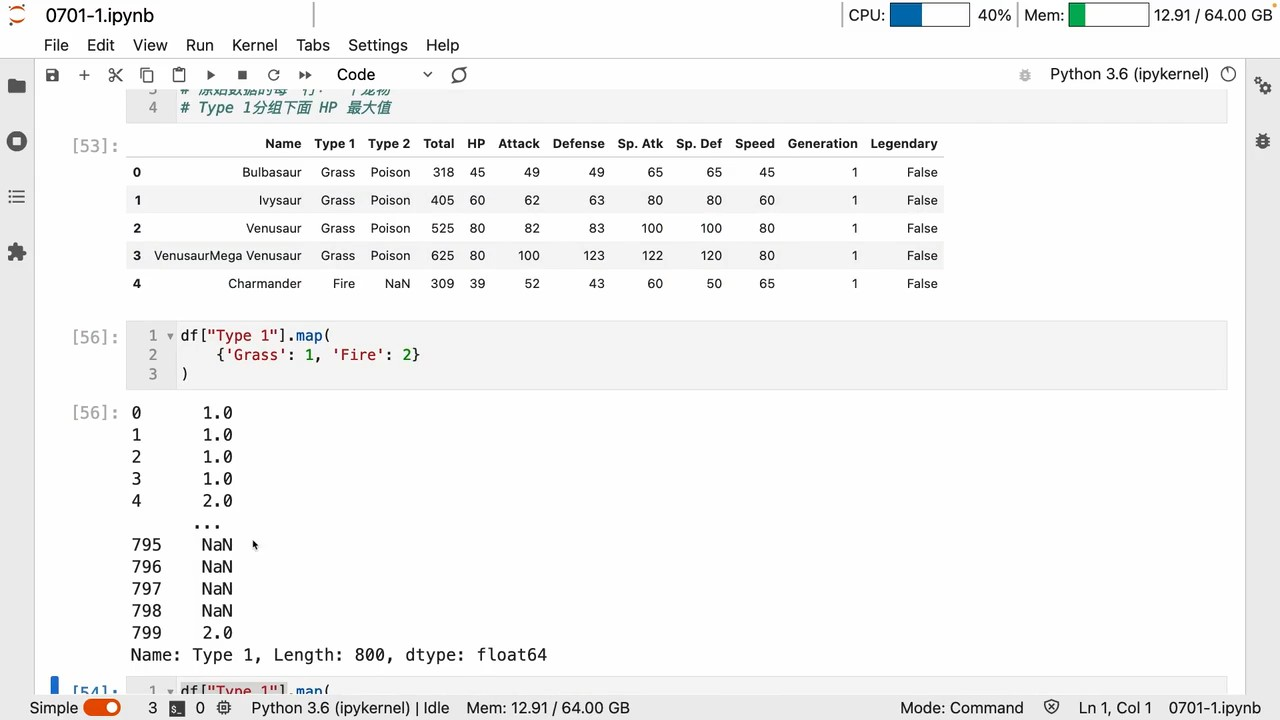The width and height of the screenshot is (1280, 720).
Task: Click the Mem usage bar in header
Action: coord(1108,15)
